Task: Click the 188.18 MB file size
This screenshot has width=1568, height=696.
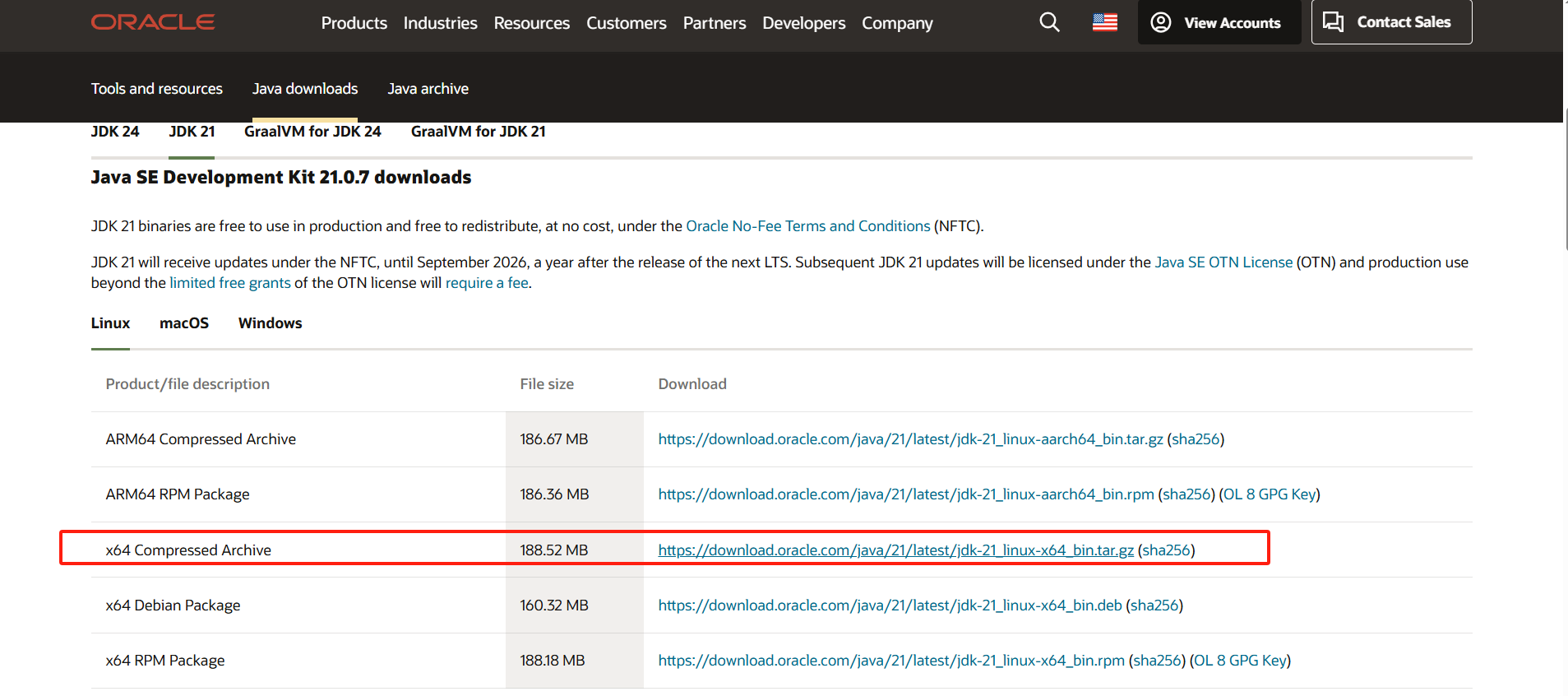Action: tap(553, 661)
